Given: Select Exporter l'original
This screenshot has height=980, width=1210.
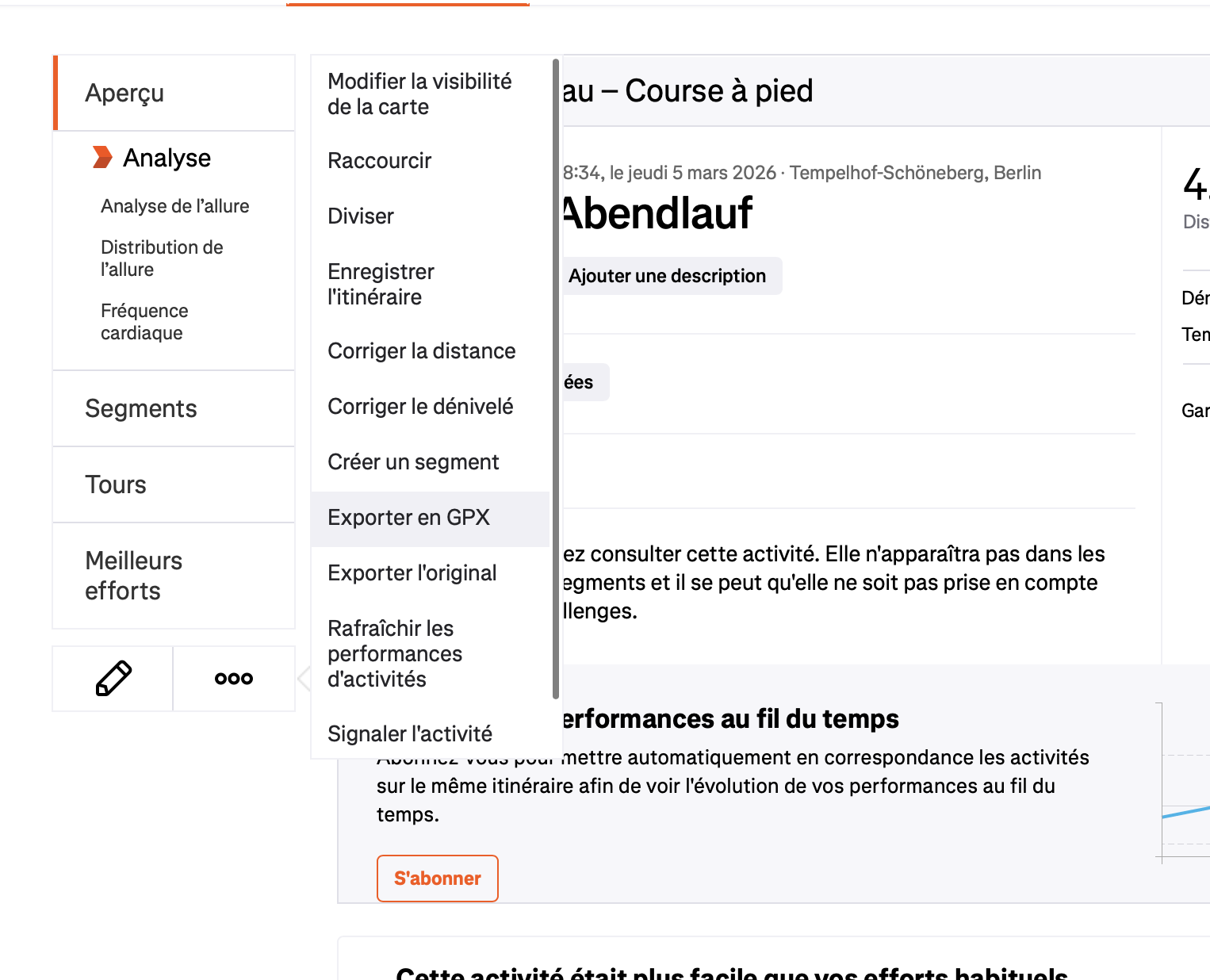Looking at the screenshot, I should coord(412,572).
